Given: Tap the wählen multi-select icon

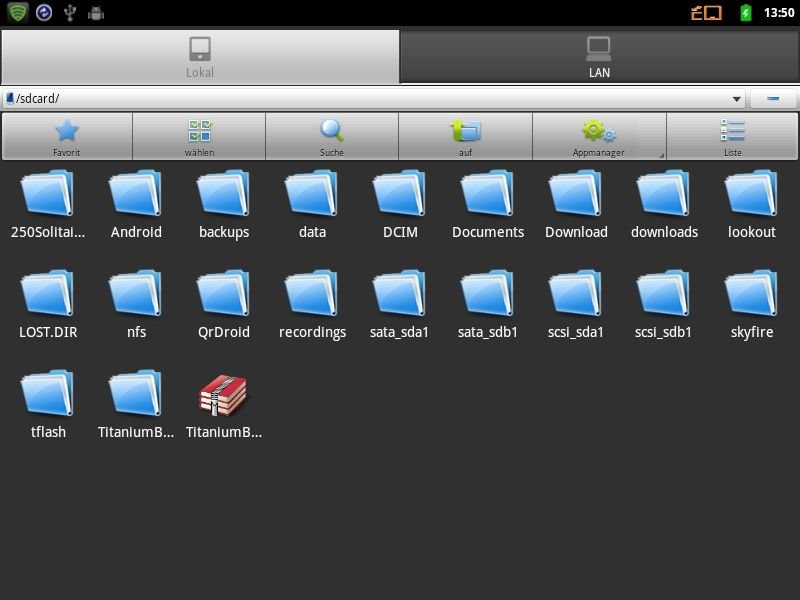Looking at the screenshot, I should [x=199, y=137].
